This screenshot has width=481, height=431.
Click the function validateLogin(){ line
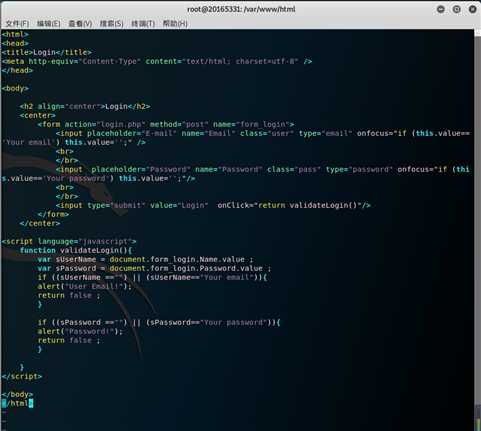pos(76,250)
